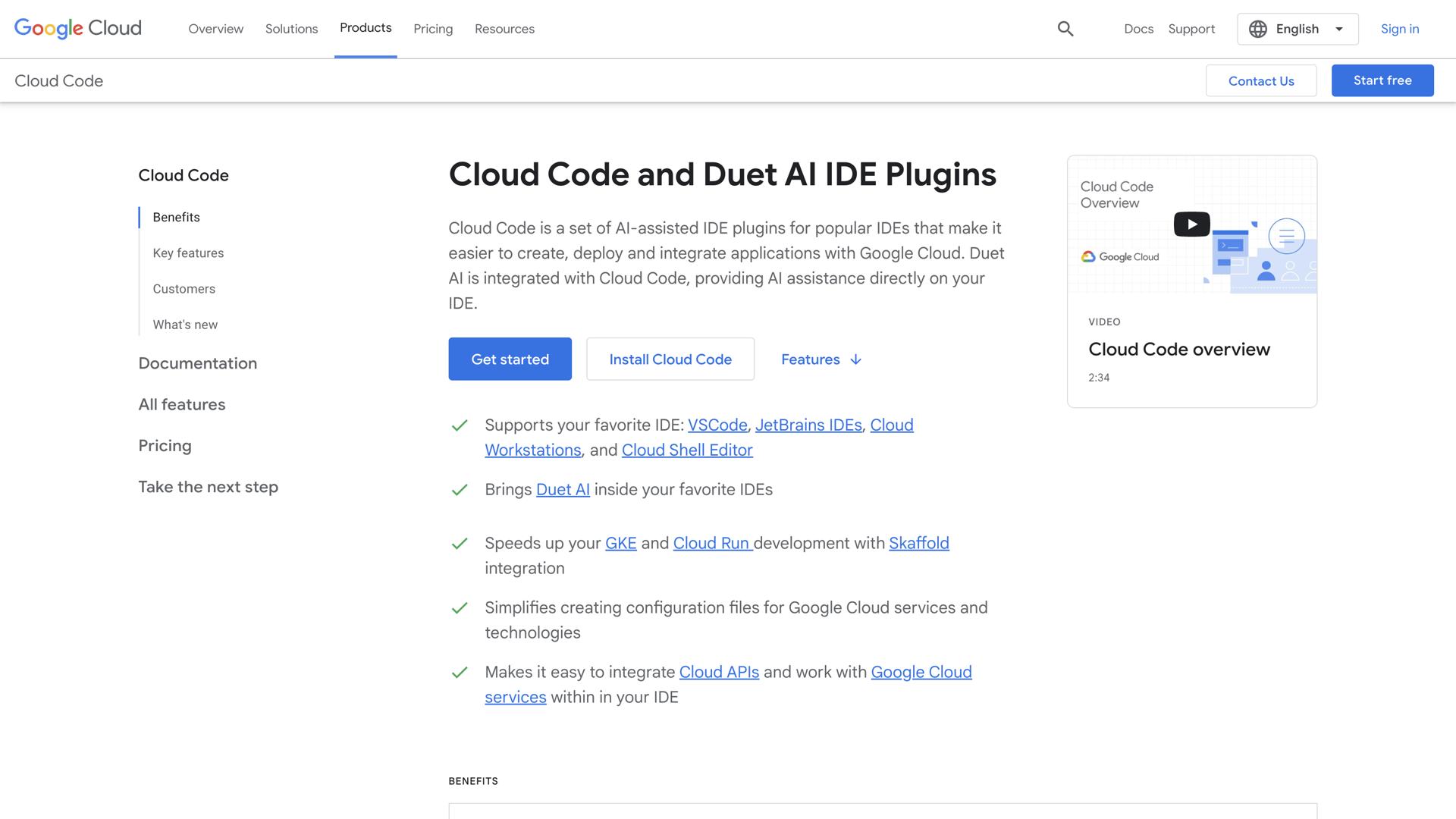This screenshot has height=819, width=1456.
Task: Open the VSCode link
Action: click(x=717, y=425)
